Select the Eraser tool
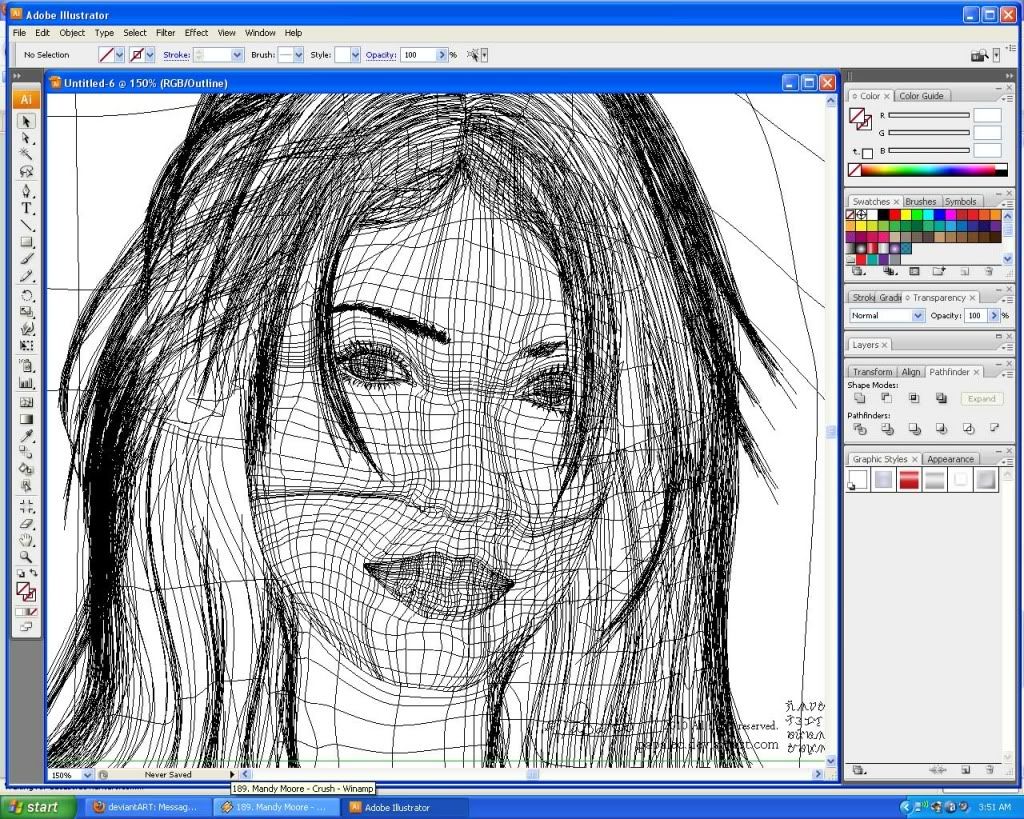 [26, 523]
